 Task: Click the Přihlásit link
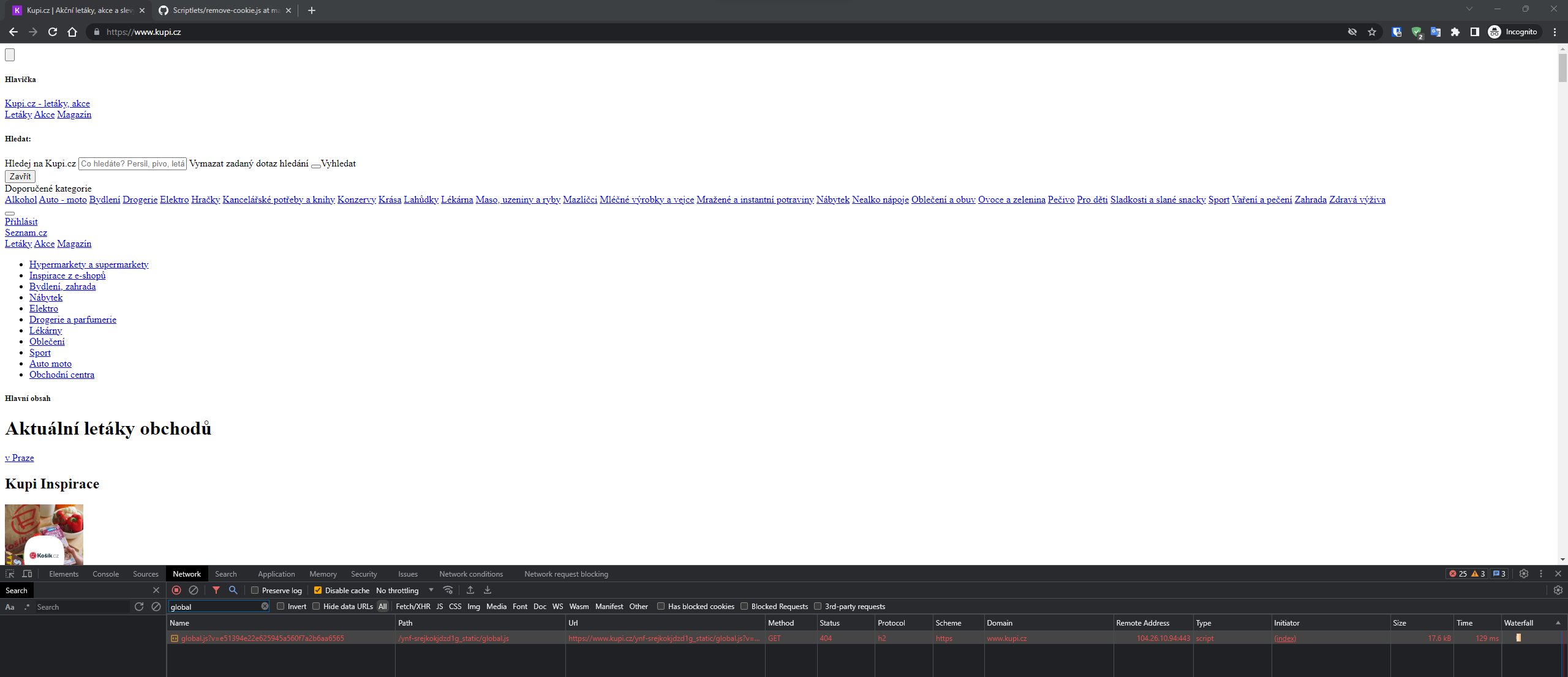pos(21,221)
